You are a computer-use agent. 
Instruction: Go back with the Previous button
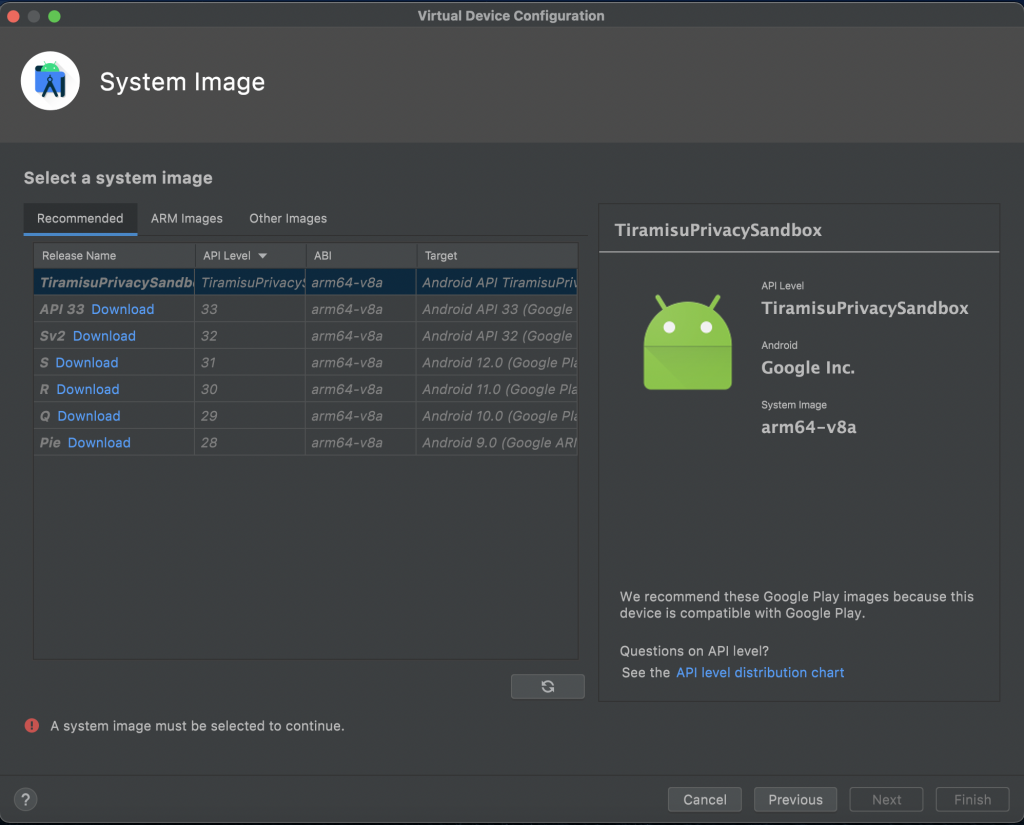(x=795, y=799)
